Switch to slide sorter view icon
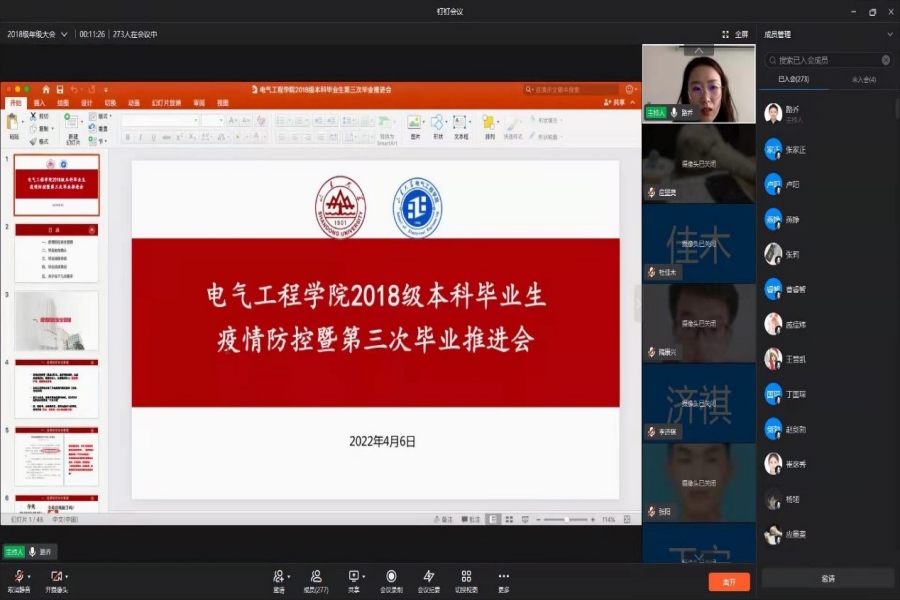900x600 pixels. click(509, 520)
